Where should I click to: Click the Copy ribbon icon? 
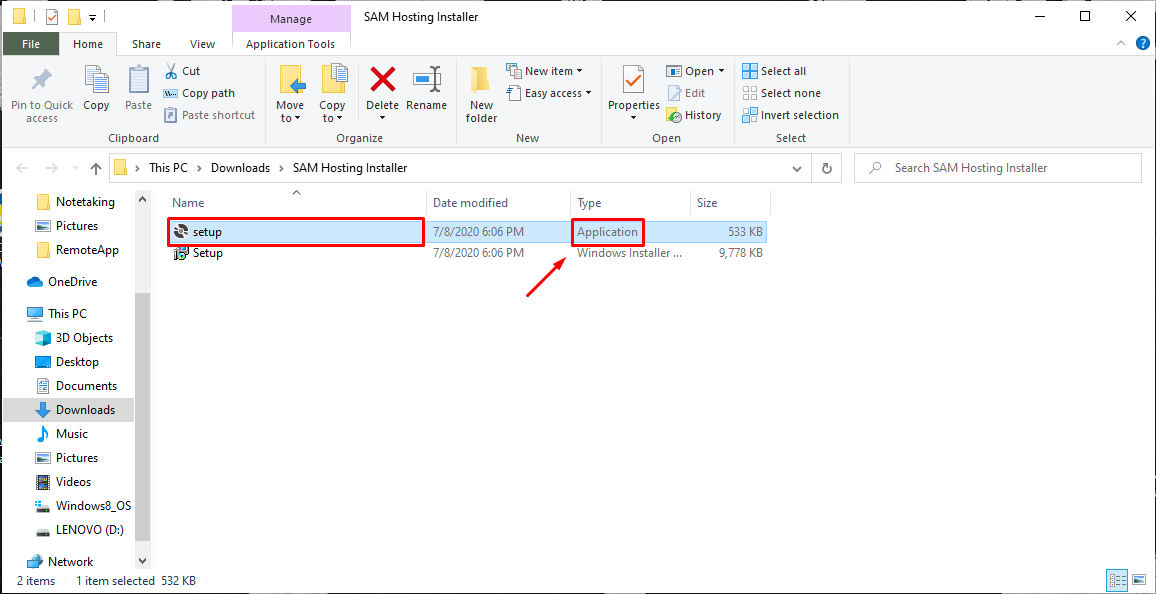pos(96,88)
